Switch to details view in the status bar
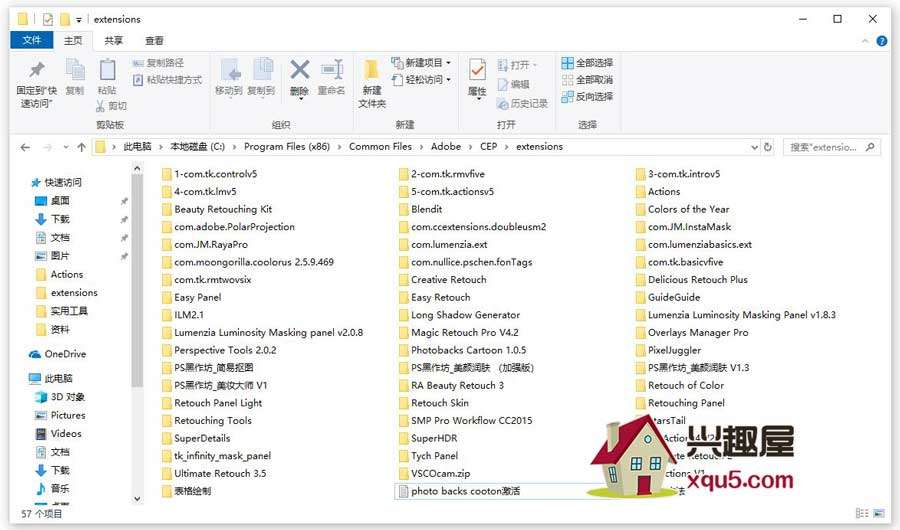900x530 pixels. coord(862,513)
